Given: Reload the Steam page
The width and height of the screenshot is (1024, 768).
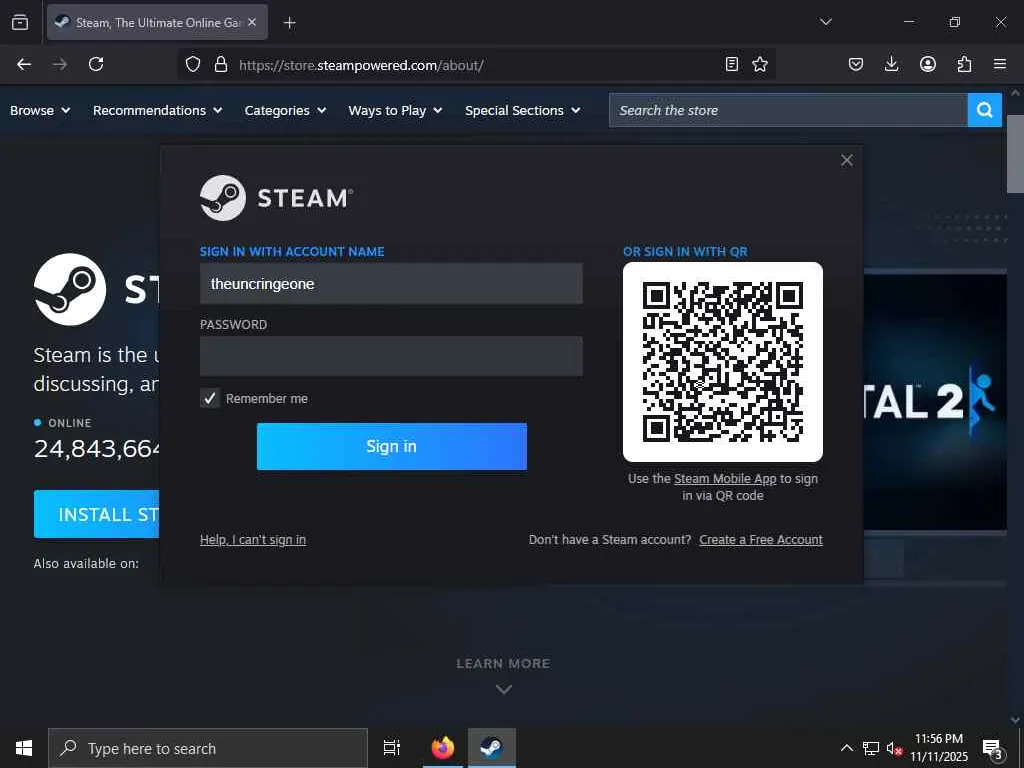Looking at the screenshot, I should click(96, 64).
